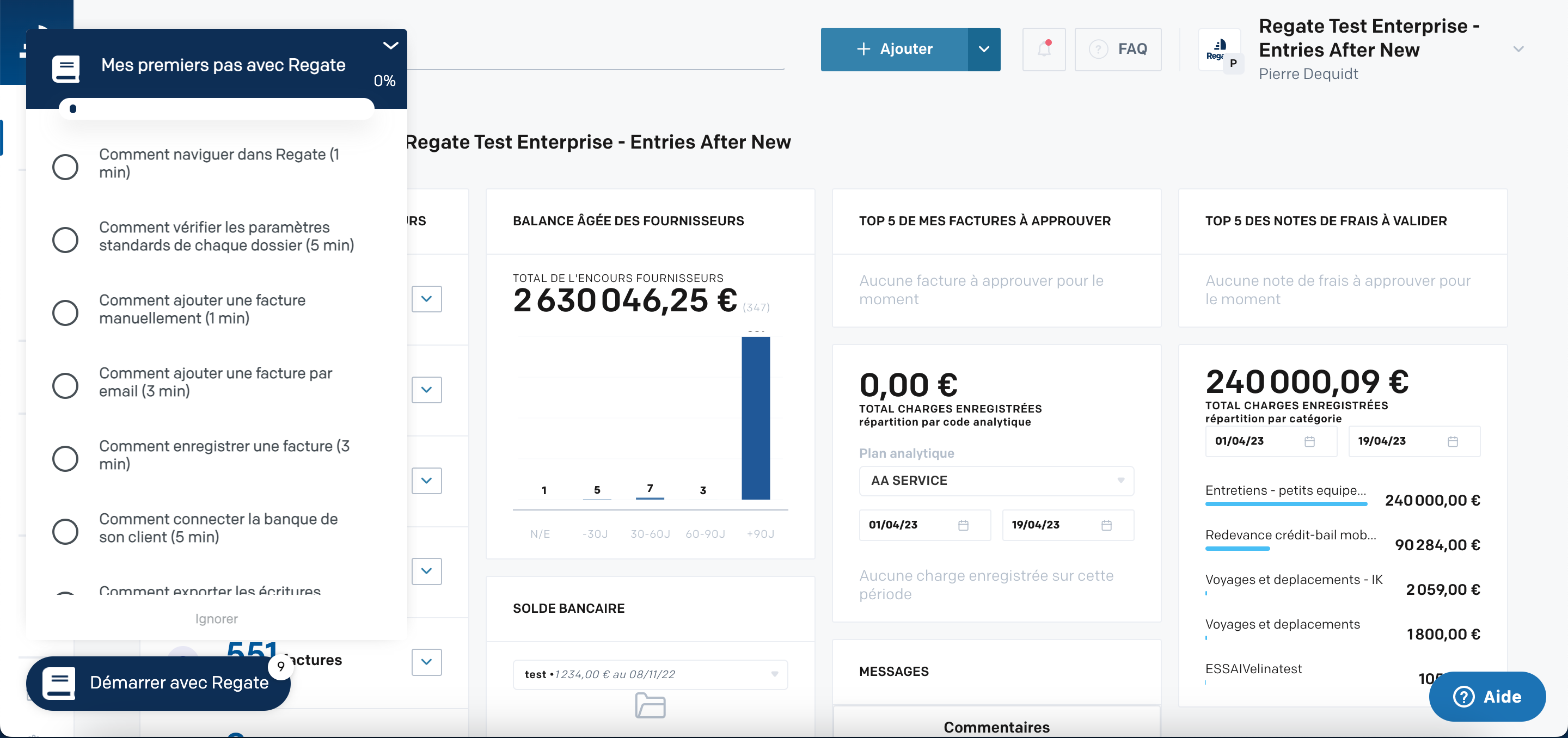Mark 'Comment vérifier les paramètres standards' step circle
Image resolution: width=1568 pixels, height=738 pixels.
tap(65, 239)
